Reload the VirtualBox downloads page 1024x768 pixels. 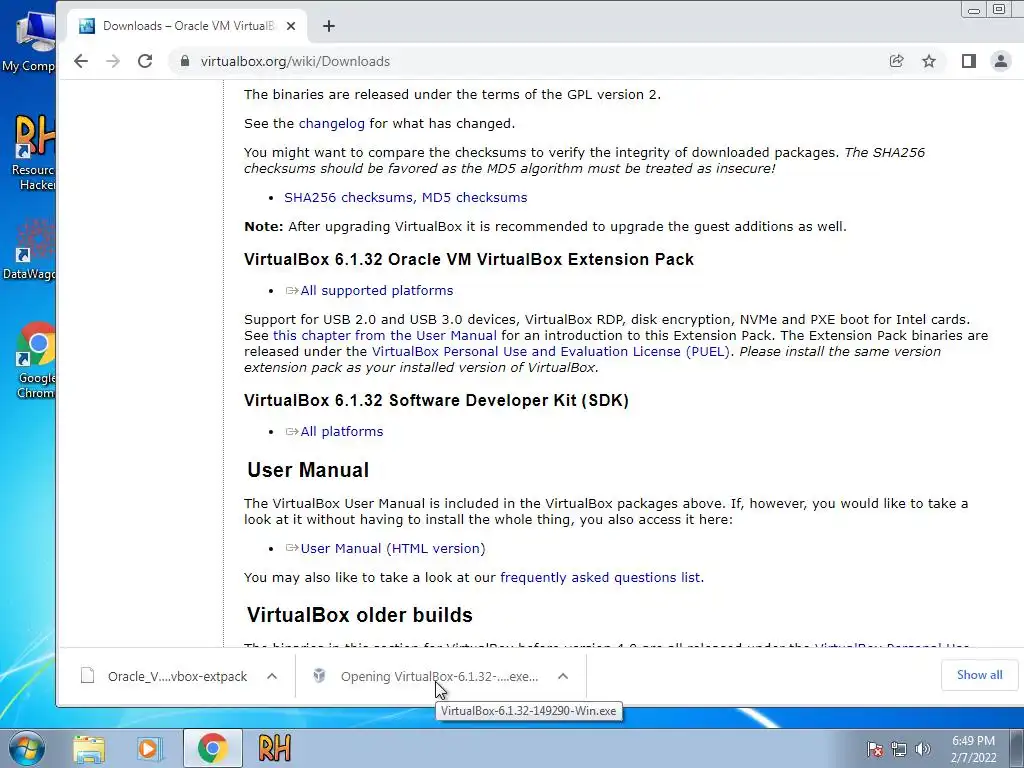click(x=145, y=61)
